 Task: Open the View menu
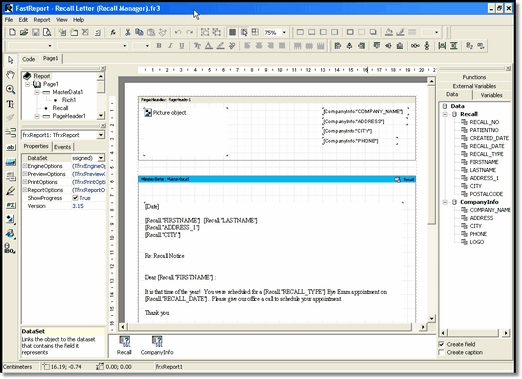coord(62,20)
